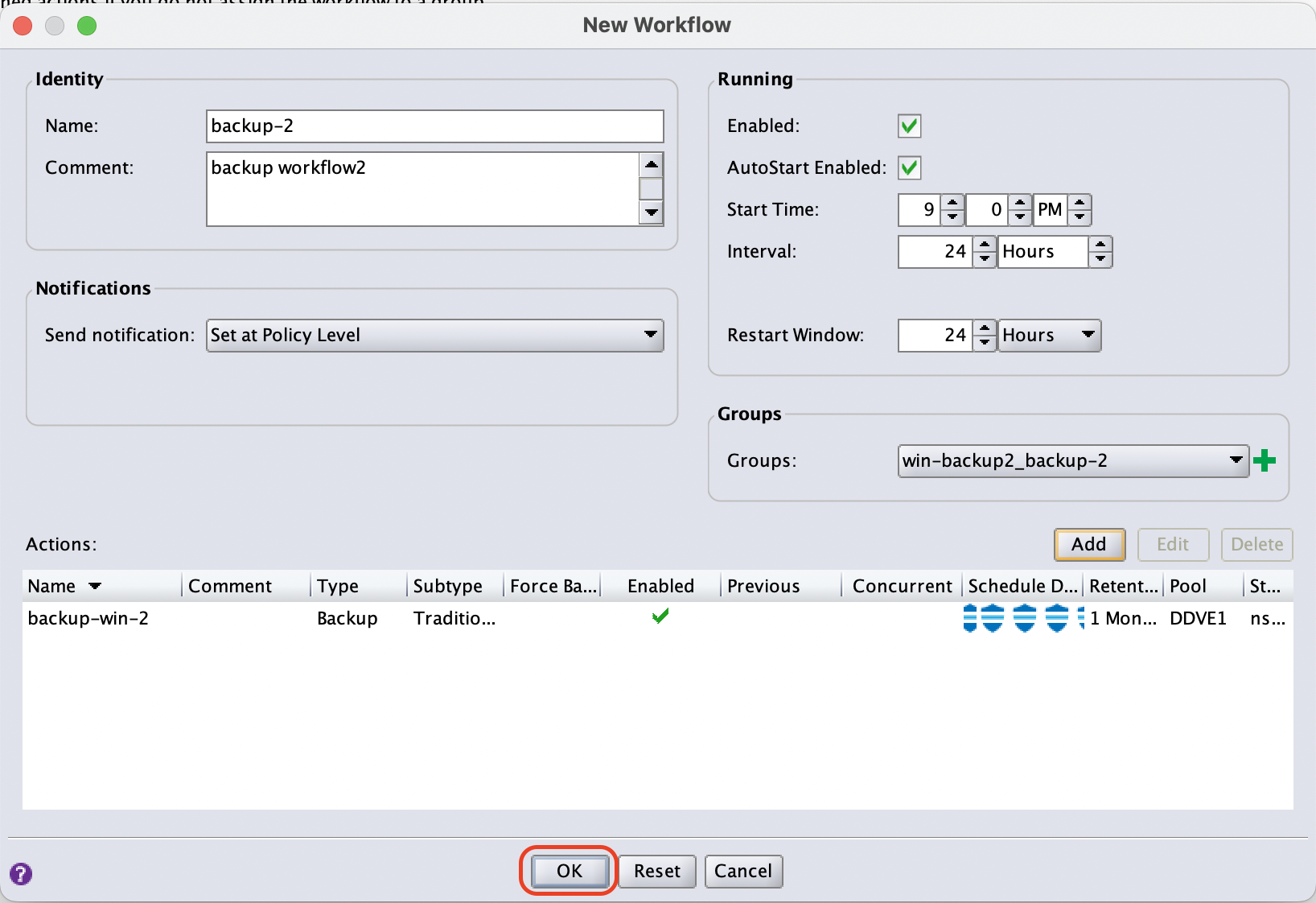Click the Type column header
The height and width of the screenshot is (903, 1316).
pyautogui.click(x=359, y=586)
